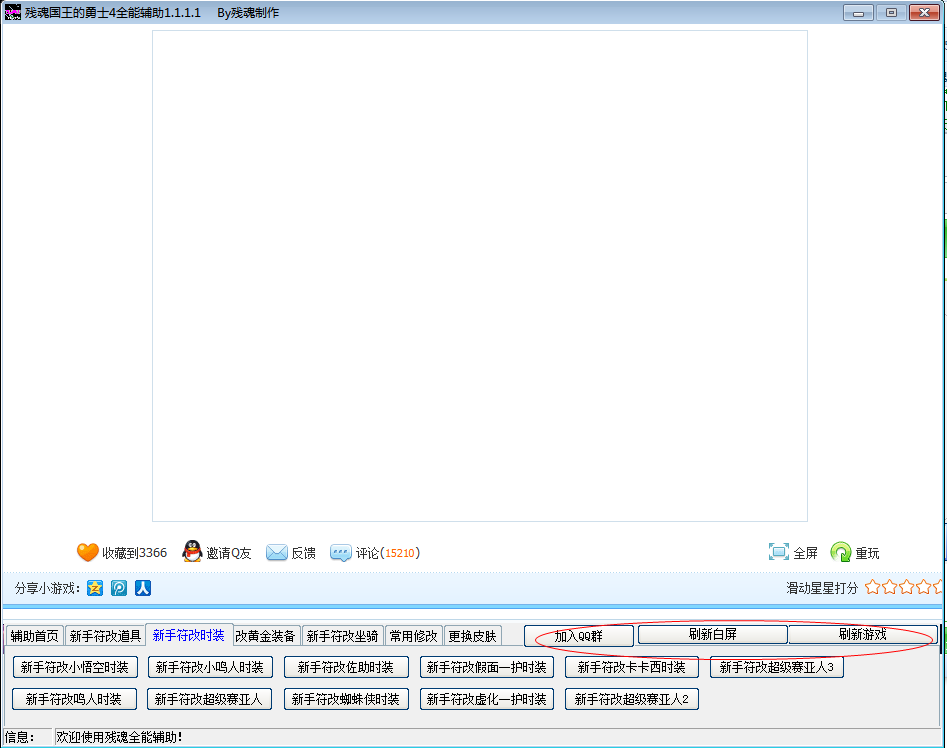This screenshot has height=748, width=947.
Task: Click the orange heart 收藏到3366 icon
Action: pos(88,552)
